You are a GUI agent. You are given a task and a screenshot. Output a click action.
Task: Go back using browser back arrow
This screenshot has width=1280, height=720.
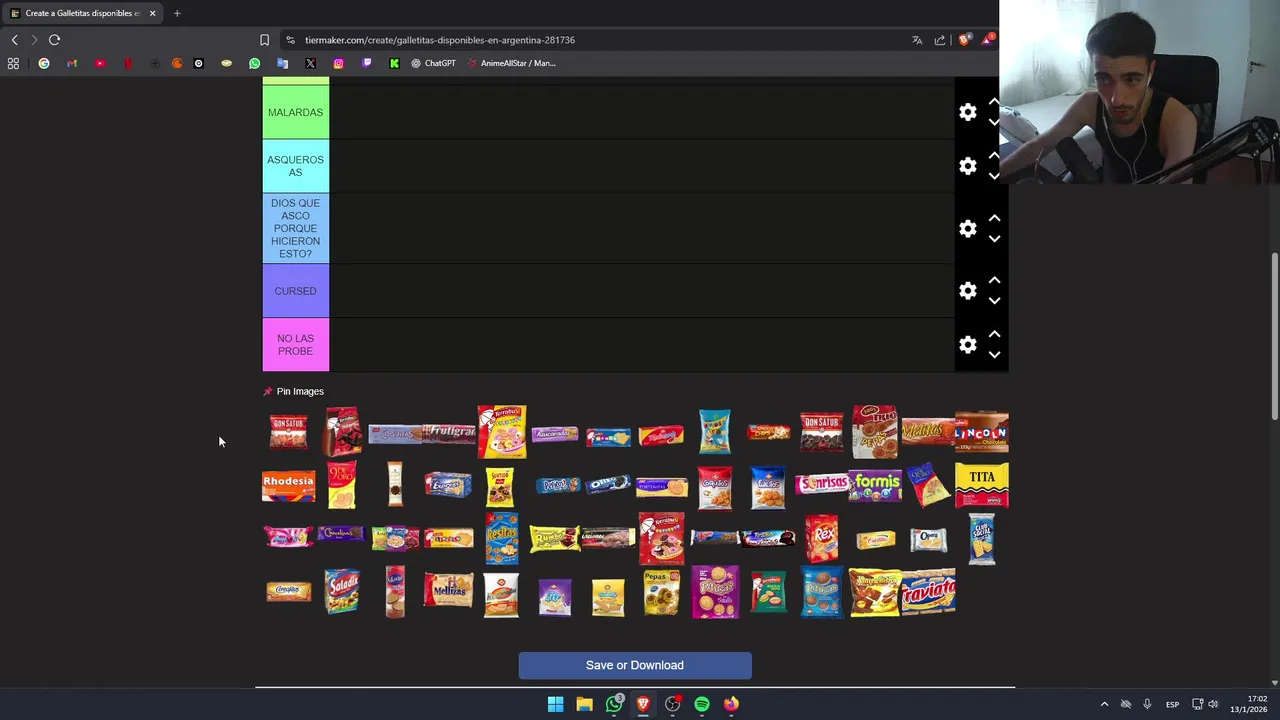click(14, 40)
